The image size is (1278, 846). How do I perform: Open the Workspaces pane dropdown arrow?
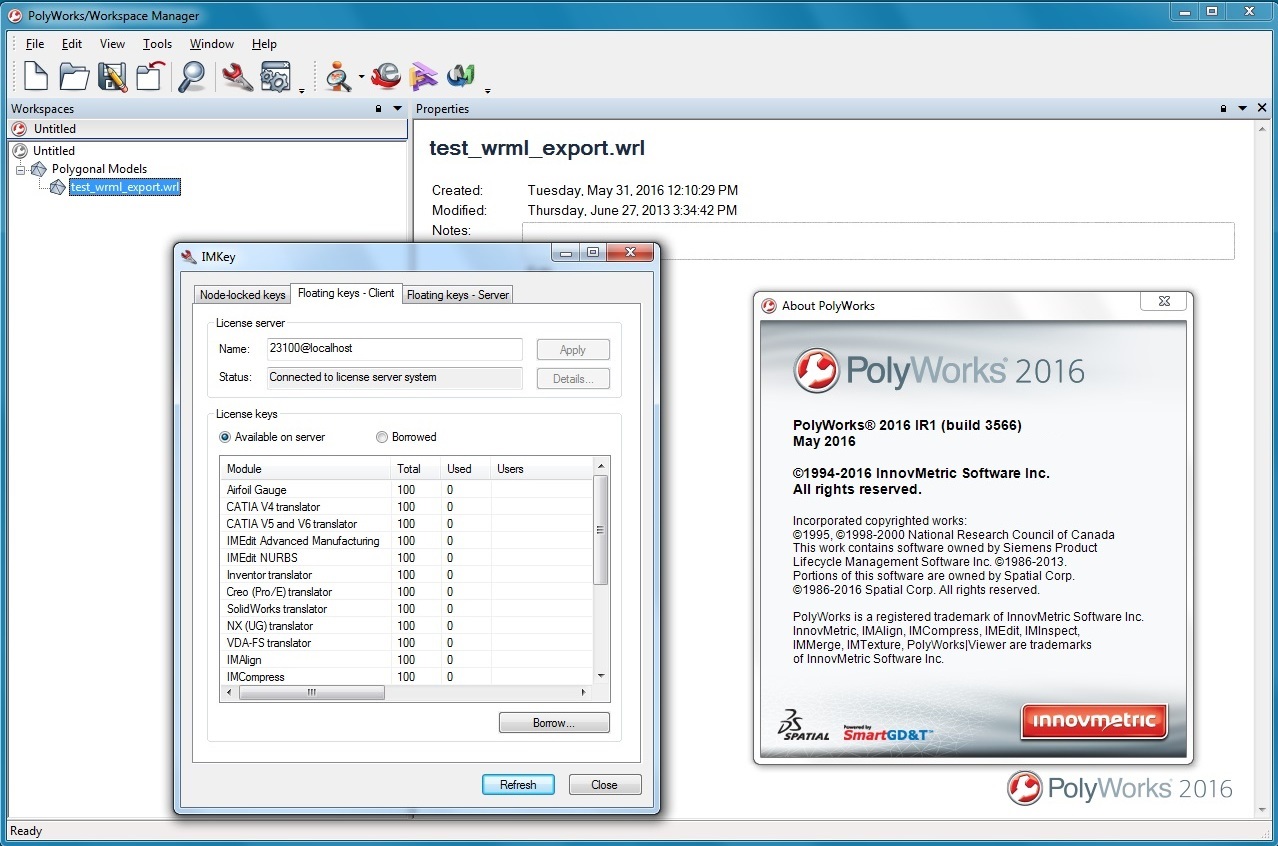(x=397, y=109)
